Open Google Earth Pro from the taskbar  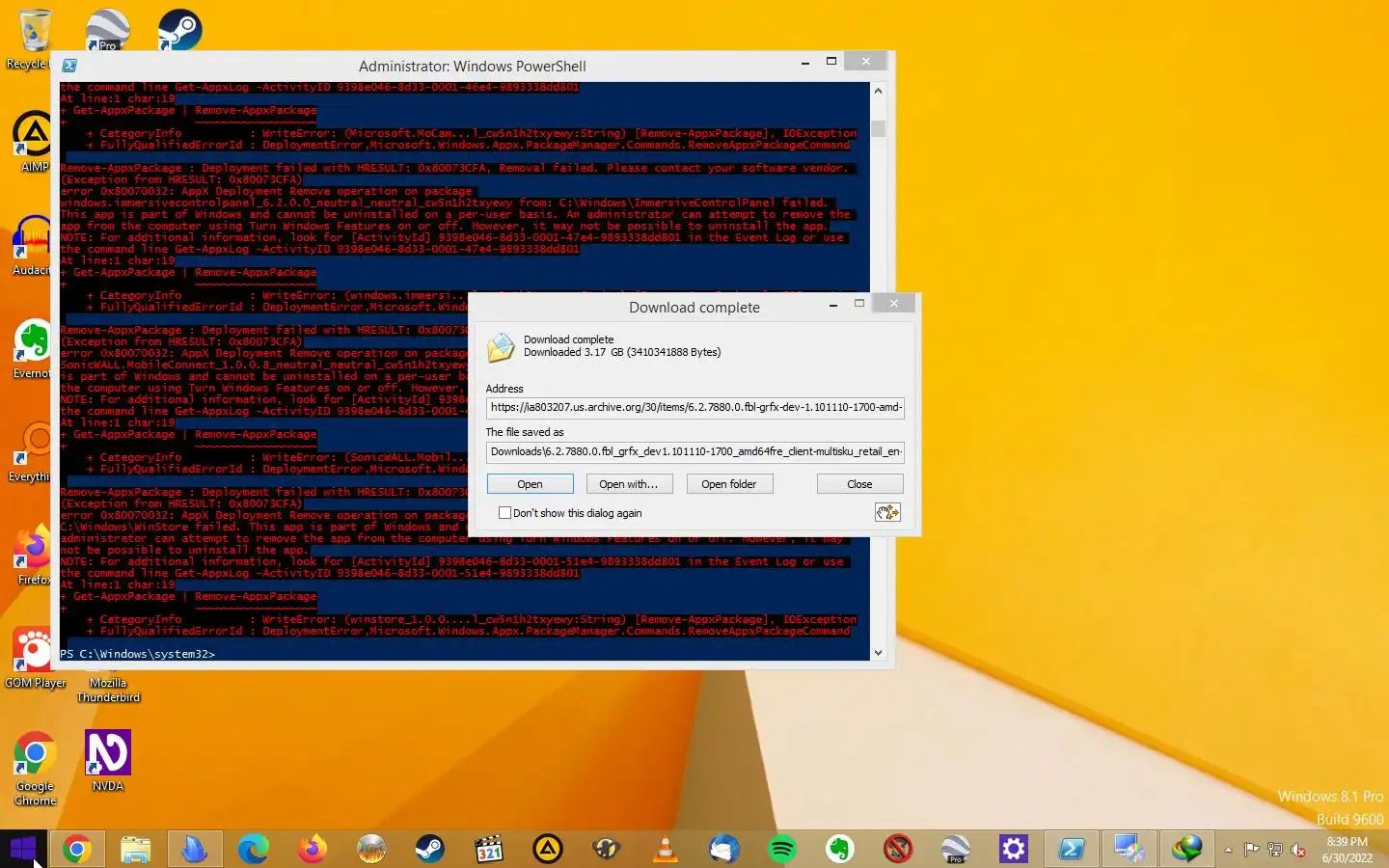(x=955, y=849)
